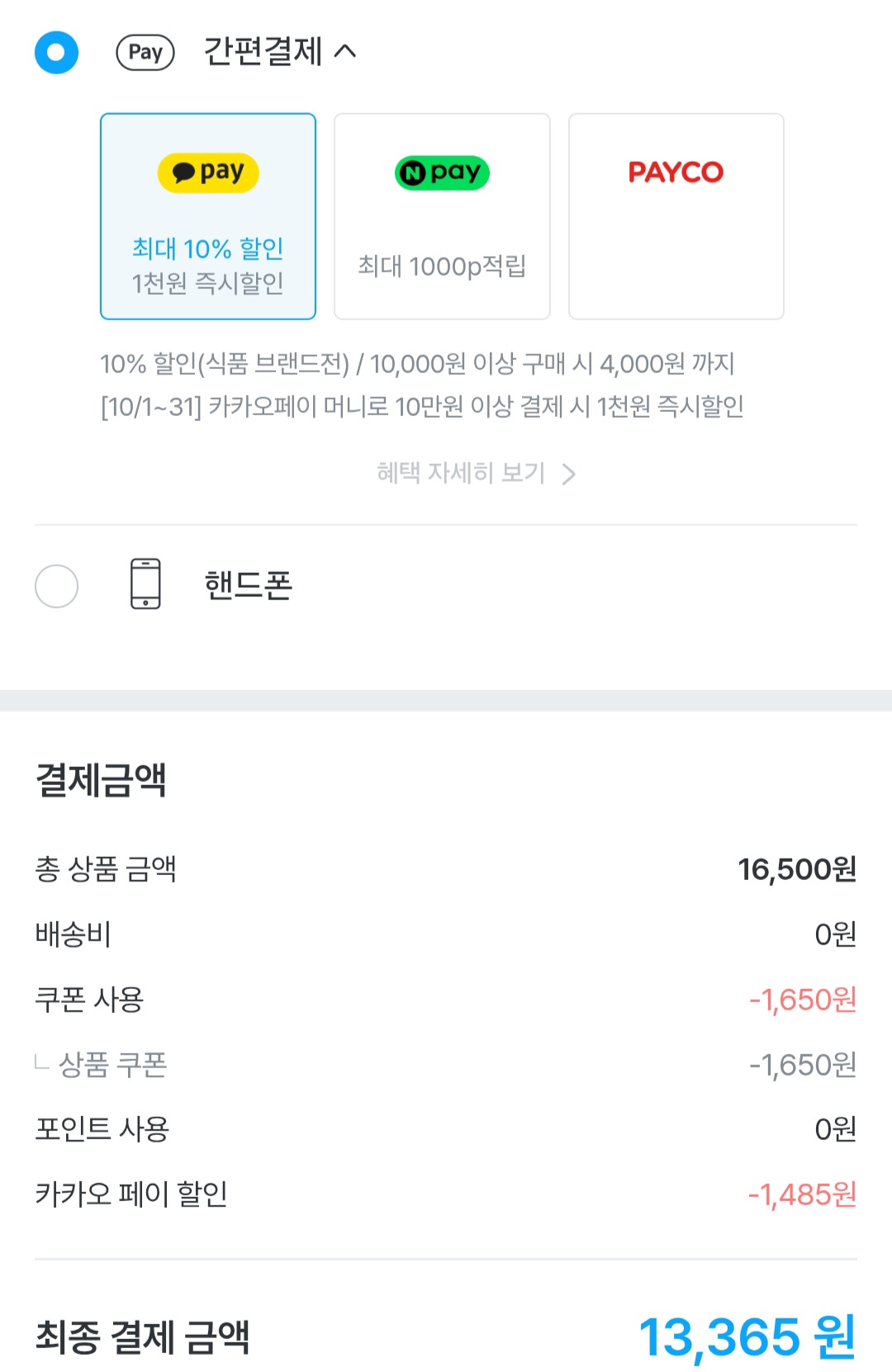Open 혜택 자세히 보기 arrow
Image resolution: width=892 pixels, height=1372 pixels.
pyautogui.click(x=568, y=474)
